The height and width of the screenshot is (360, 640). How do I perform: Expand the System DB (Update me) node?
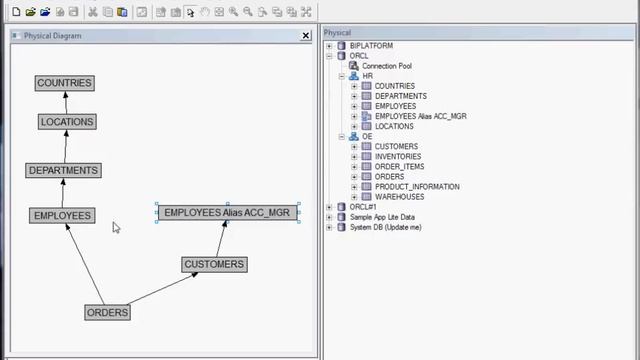[329, 227]
